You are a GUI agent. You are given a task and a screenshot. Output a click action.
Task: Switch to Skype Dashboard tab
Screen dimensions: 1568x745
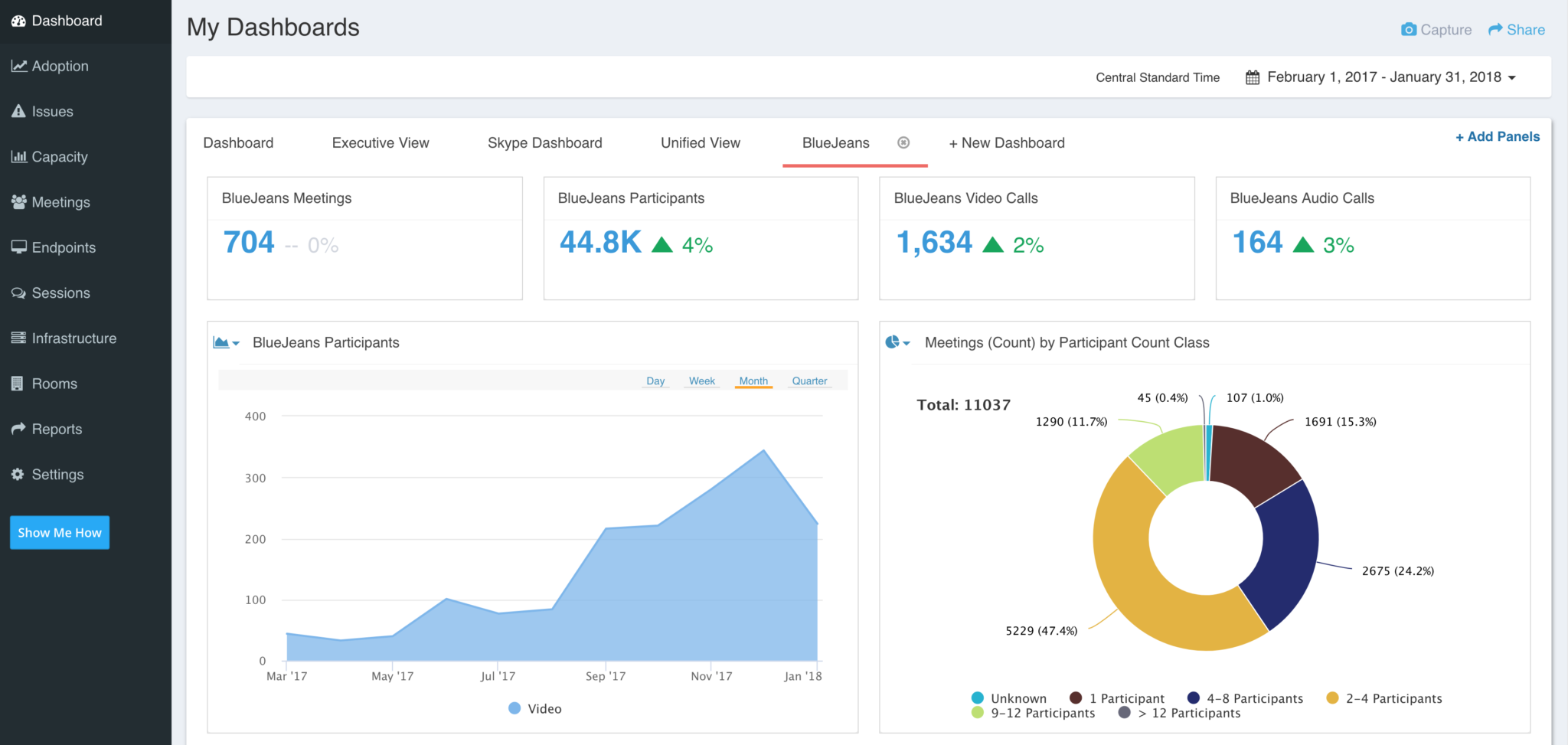click(545, 143)
